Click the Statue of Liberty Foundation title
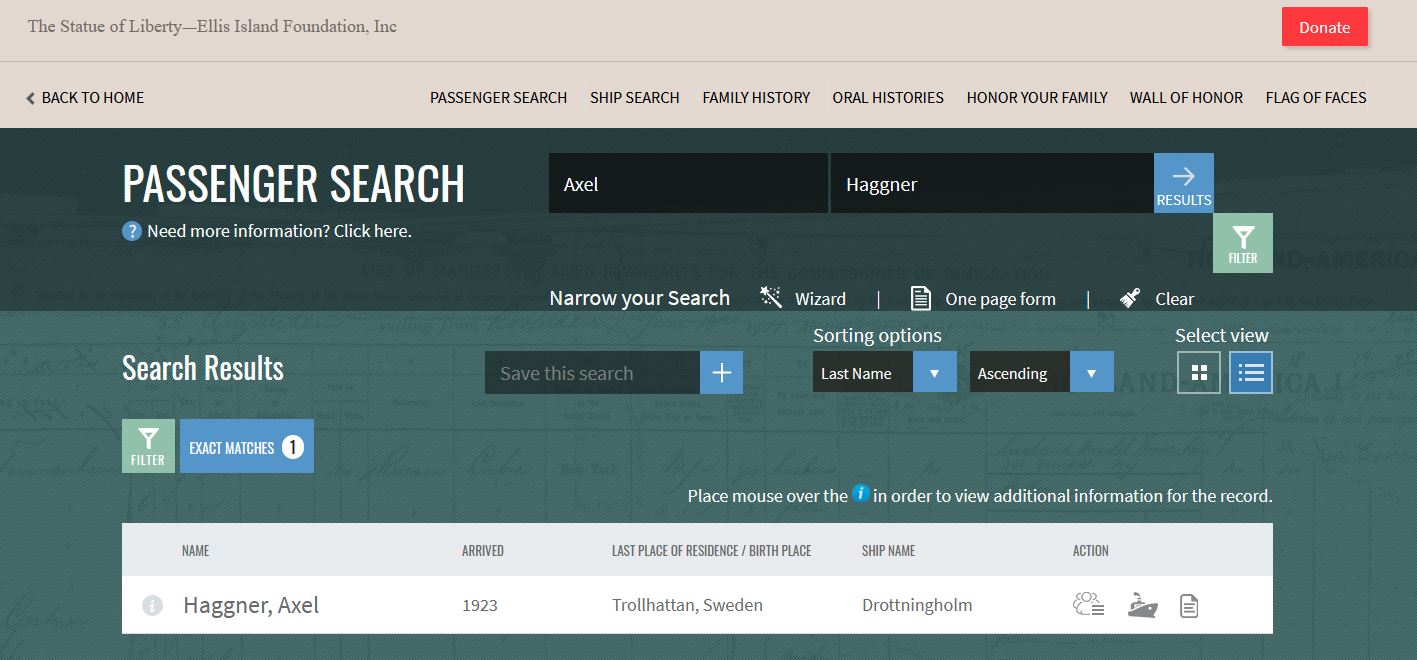The width and height of the screenshot is (1417, 660). [212, 26]
